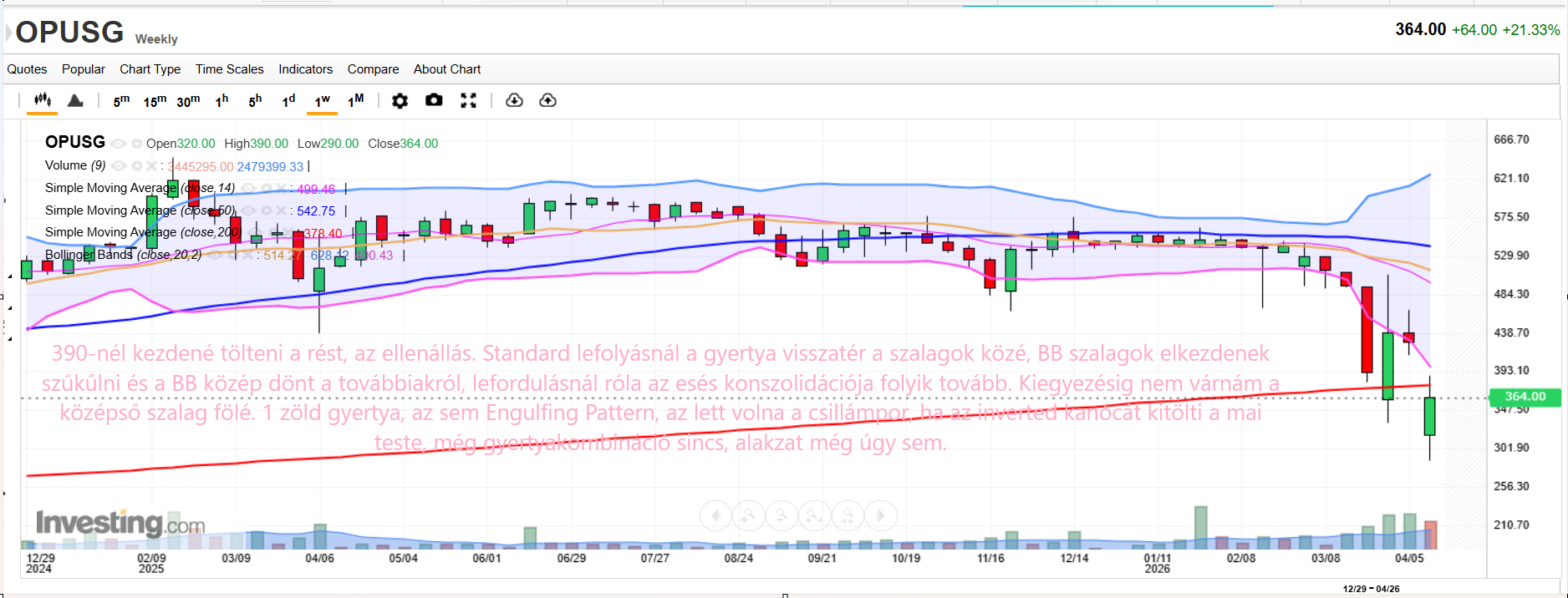Hide the OPUSG price series via eye icon
1568x598 pixels.
coord(119,144)
